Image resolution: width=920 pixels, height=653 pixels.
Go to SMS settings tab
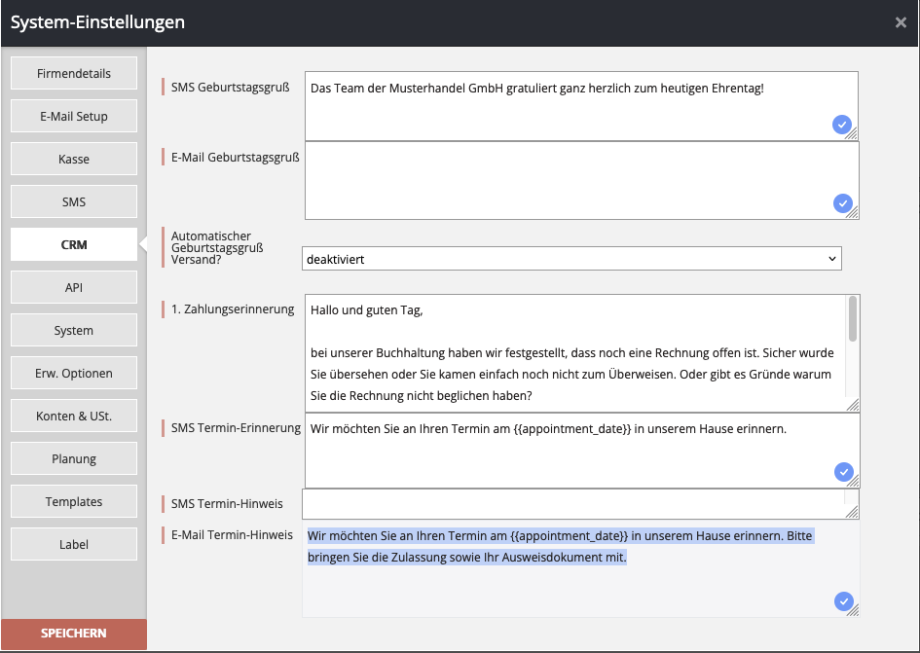74,203
